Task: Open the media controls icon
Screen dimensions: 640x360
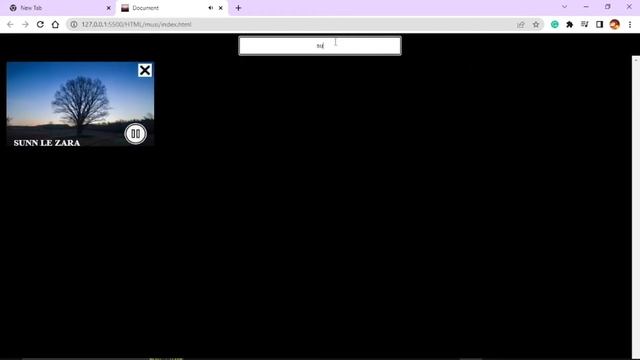Action: (x=584, y=24)
